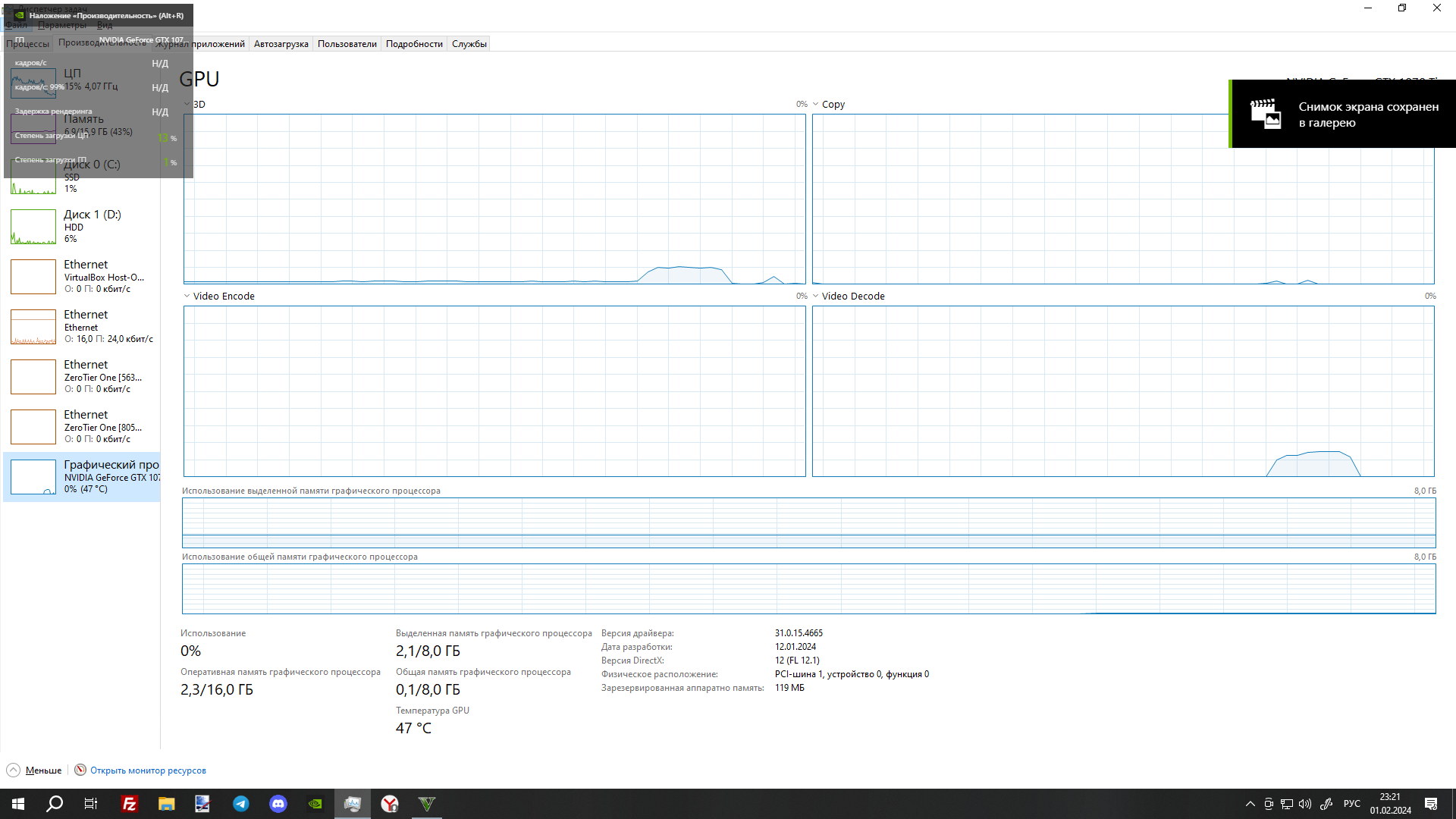Click the resource monitor gauge icon
This screenshot has width=1456, height=819.
80,770
